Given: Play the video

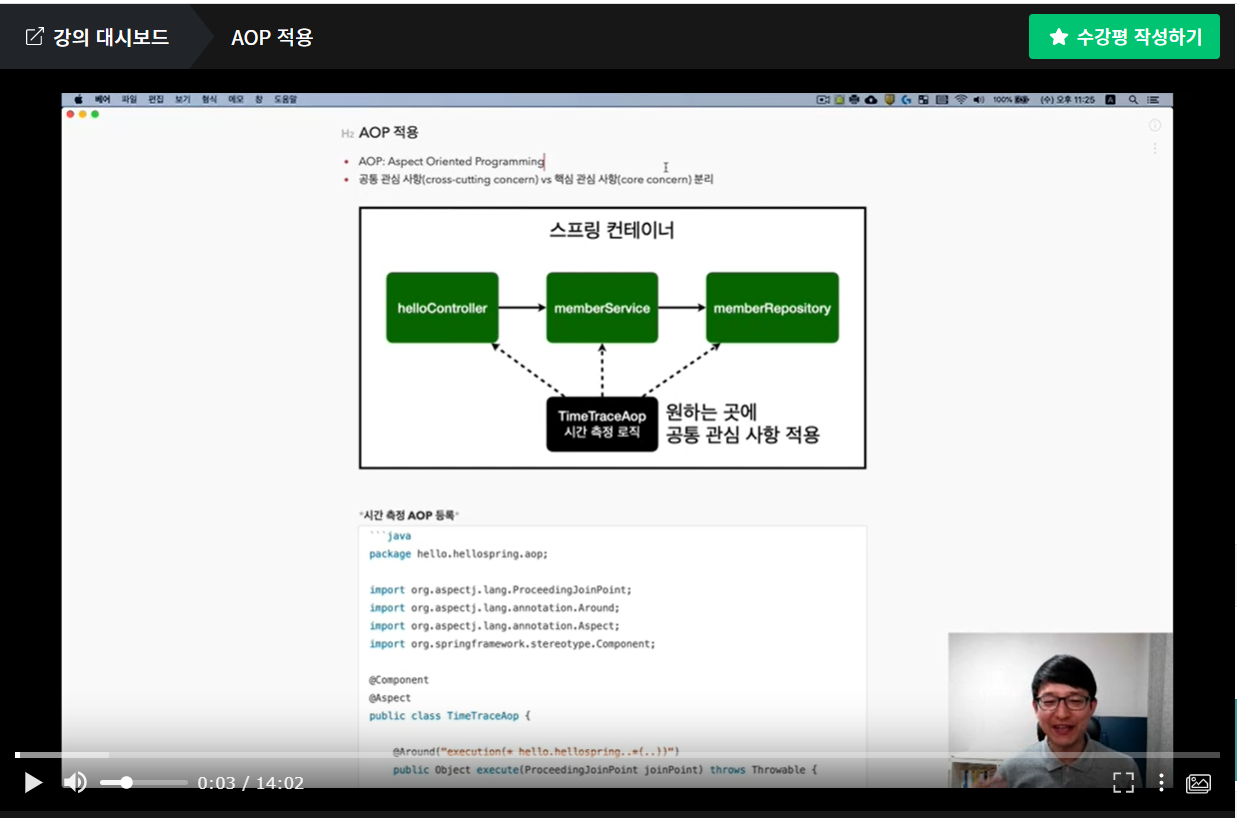Looking at the screenshot, I should pos(33,782).
